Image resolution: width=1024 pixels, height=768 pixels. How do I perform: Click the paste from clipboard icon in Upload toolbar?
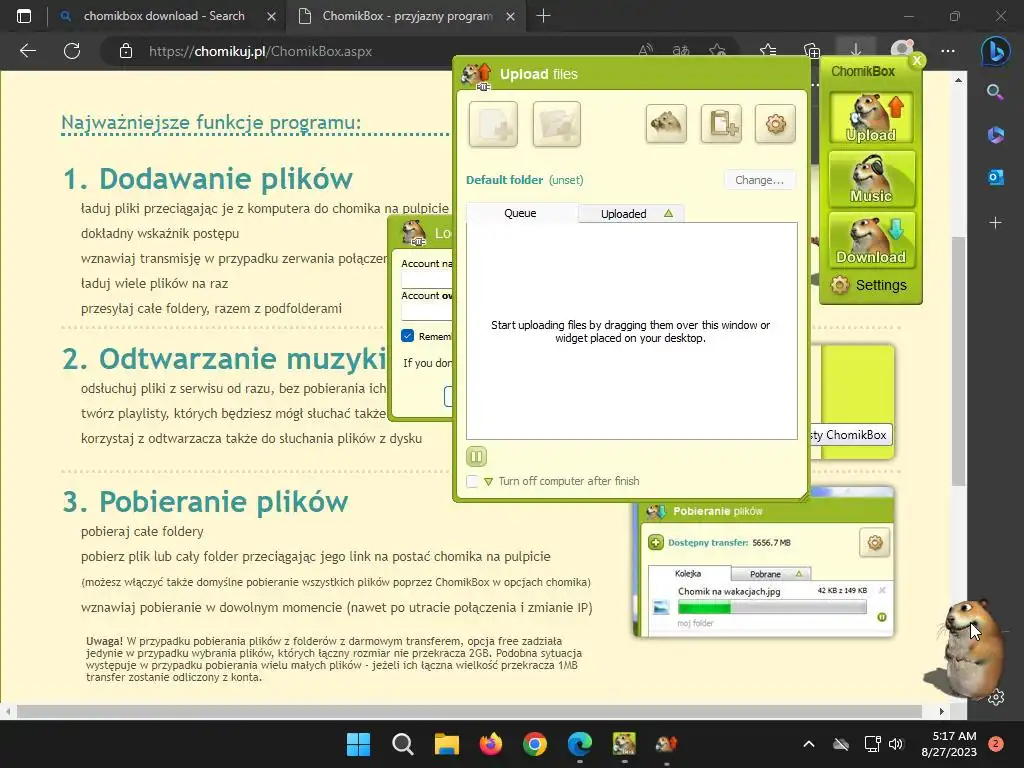click(x=721, y=123)
